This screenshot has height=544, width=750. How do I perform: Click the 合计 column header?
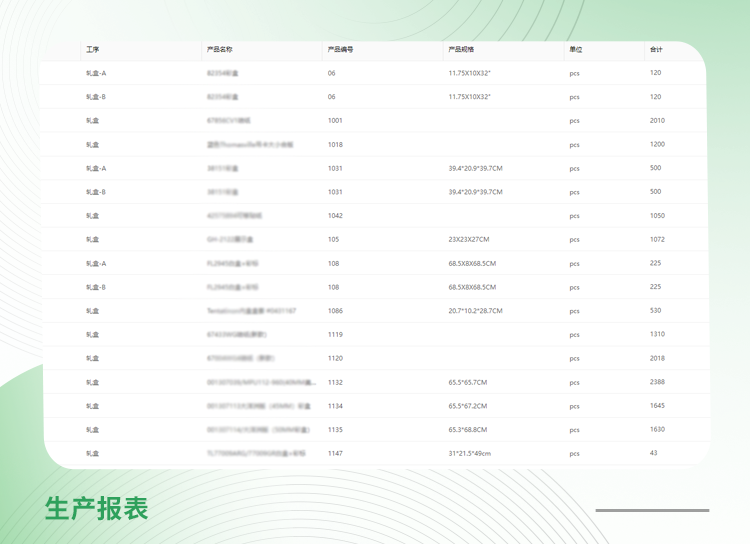[x=656, y=49]
